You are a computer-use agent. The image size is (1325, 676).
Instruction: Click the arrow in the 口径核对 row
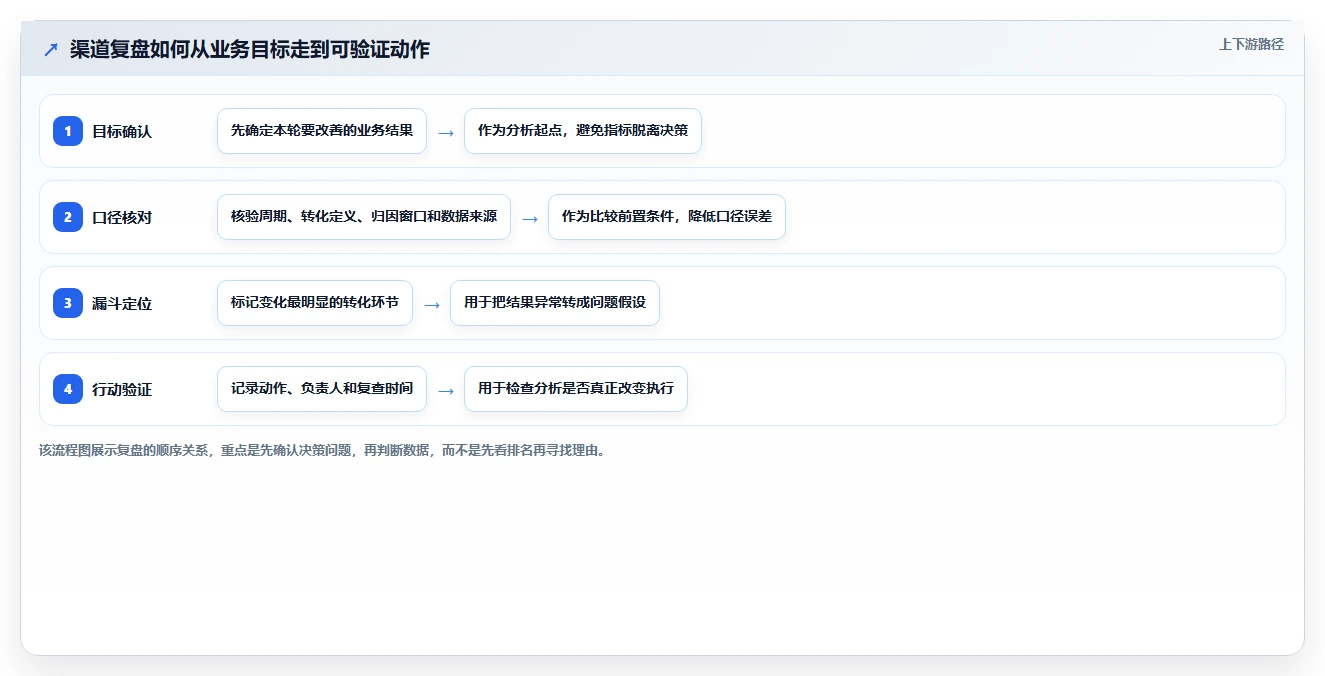pos(530,218)
